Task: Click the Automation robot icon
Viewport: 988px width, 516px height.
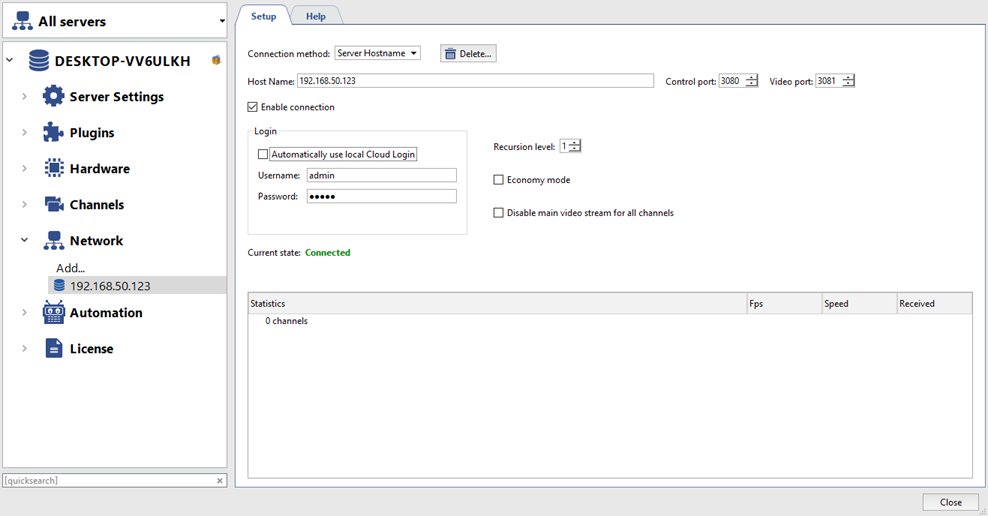Action: [53, 313]
